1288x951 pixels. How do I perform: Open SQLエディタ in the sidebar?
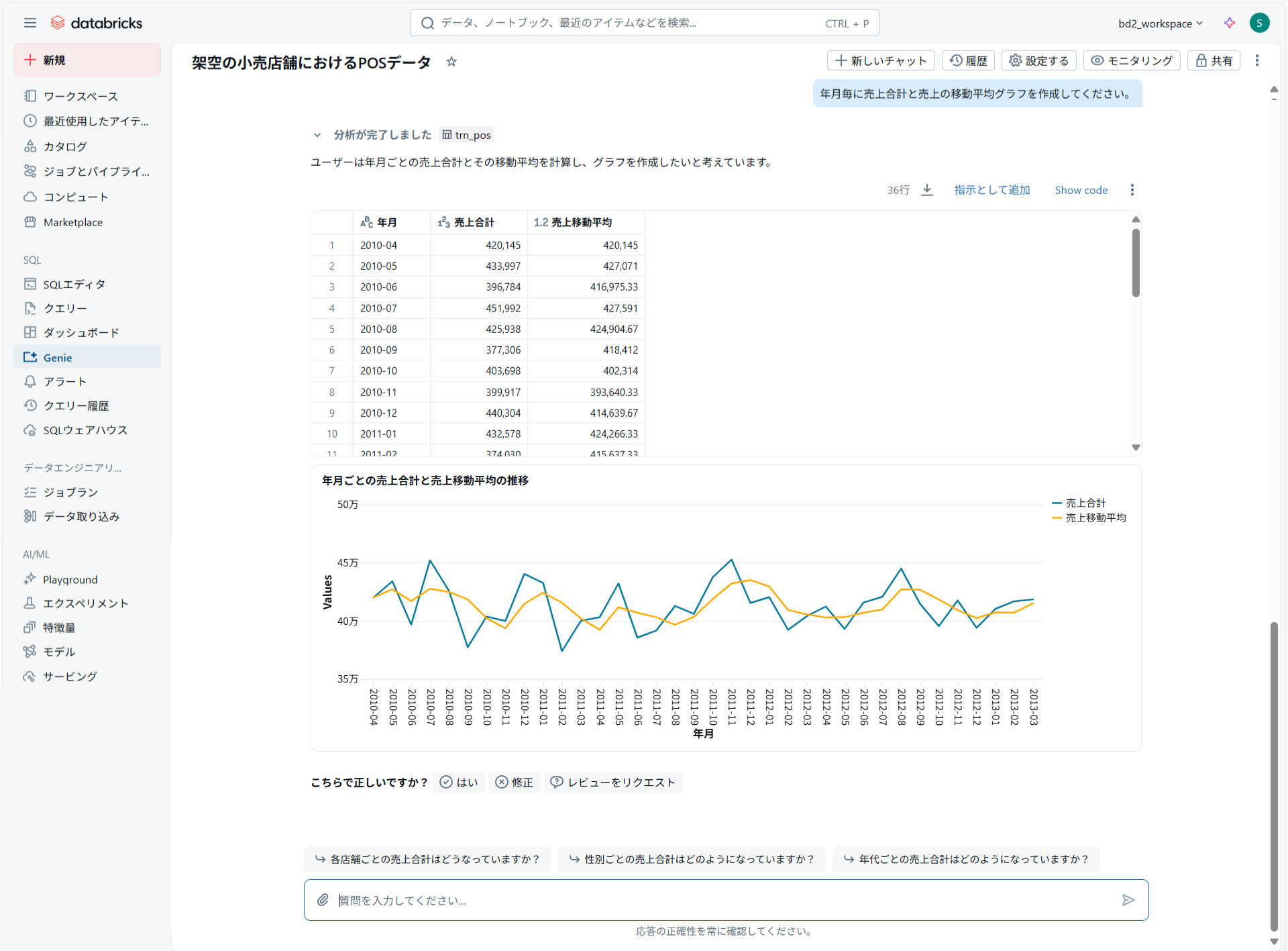pyautogui.click(x=74, y=284)
